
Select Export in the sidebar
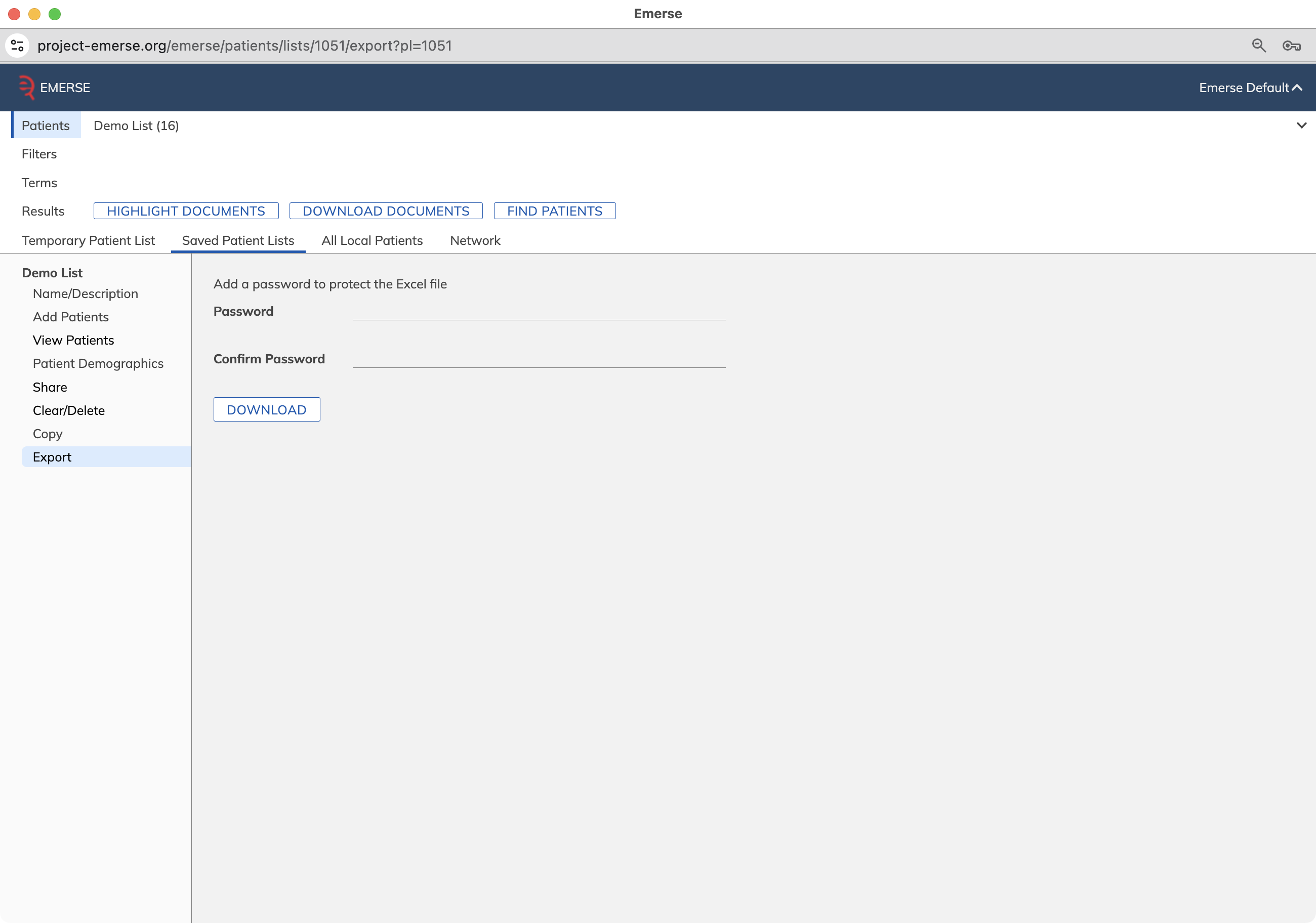(x=106, y=457)
